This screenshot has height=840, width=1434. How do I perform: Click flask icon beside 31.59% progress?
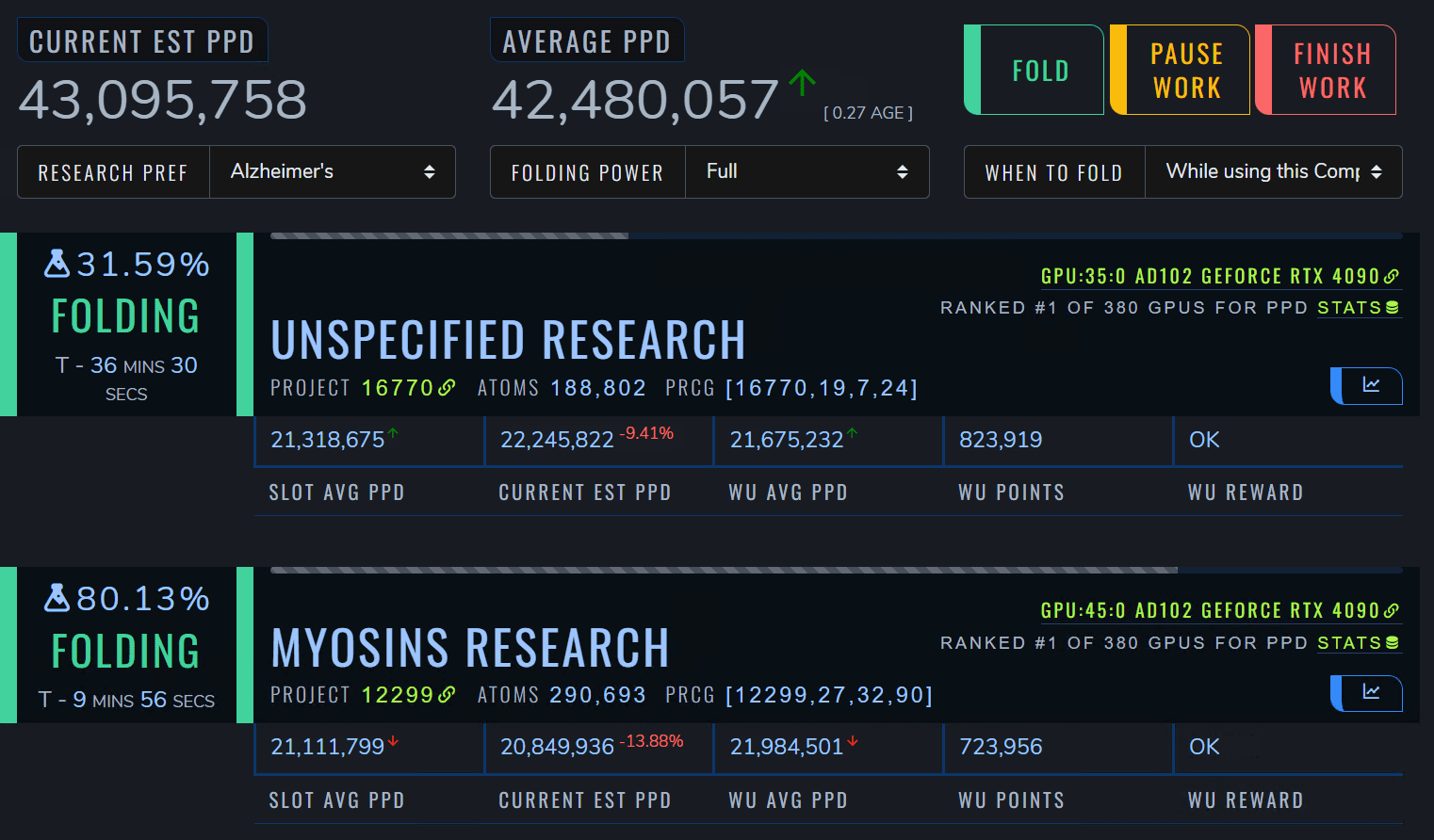coord(57,264)
